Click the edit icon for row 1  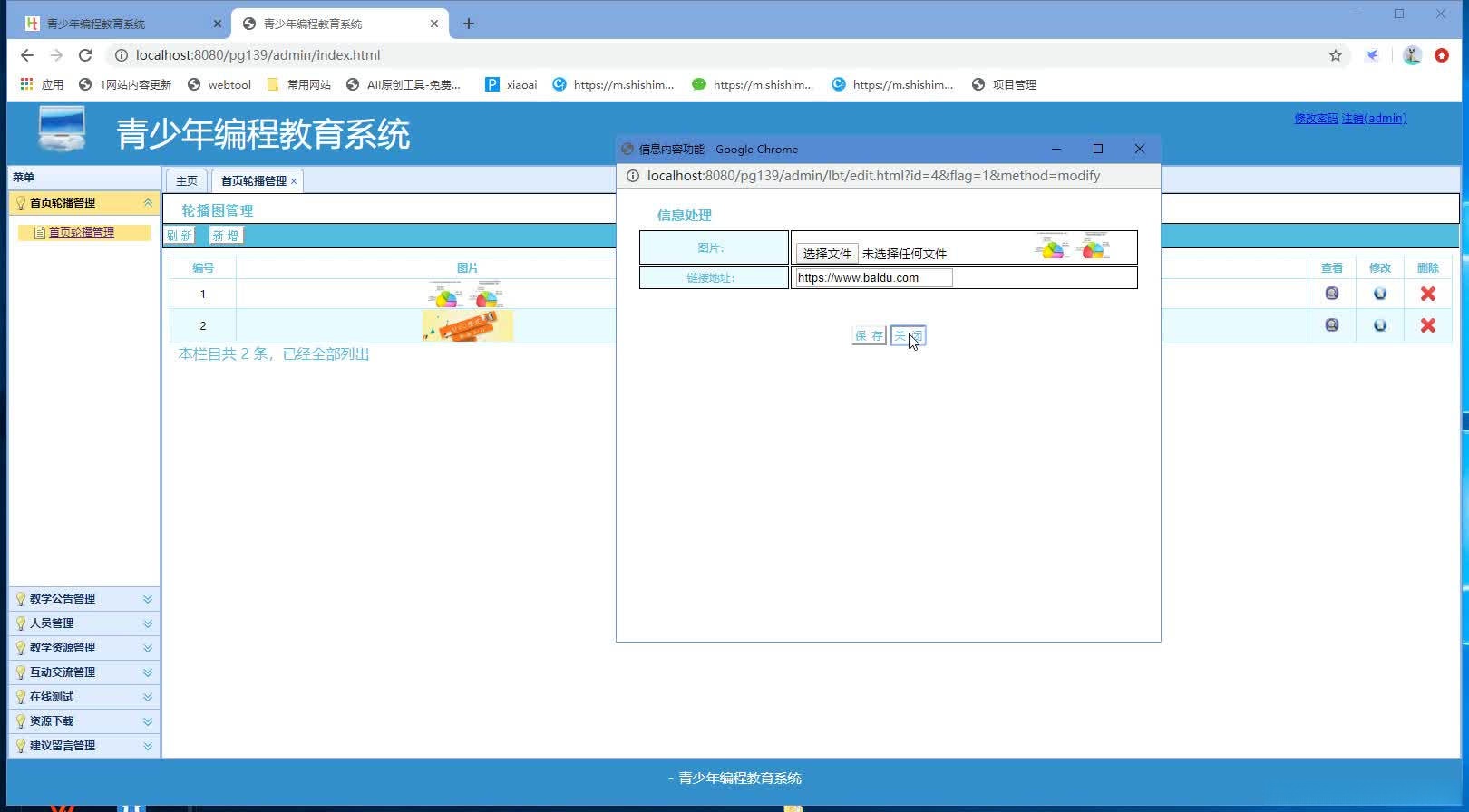pyautogui.click(x=1379, y=294)
